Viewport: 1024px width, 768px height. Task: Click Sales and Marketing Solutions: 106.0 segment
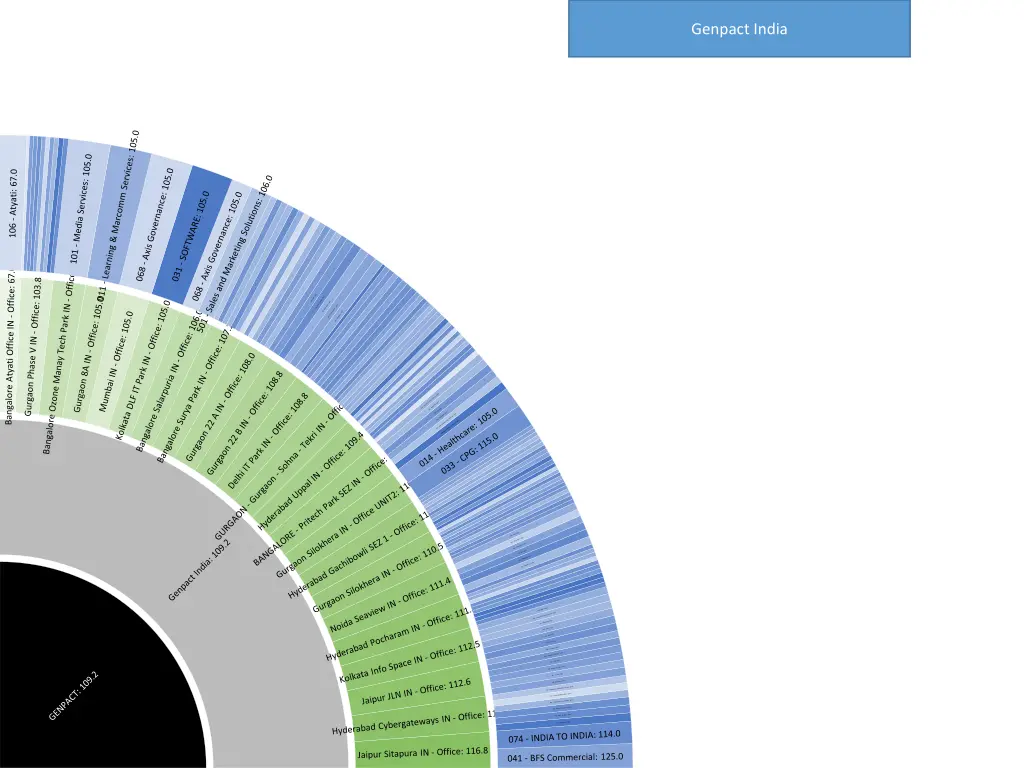(x=234, y=253)
